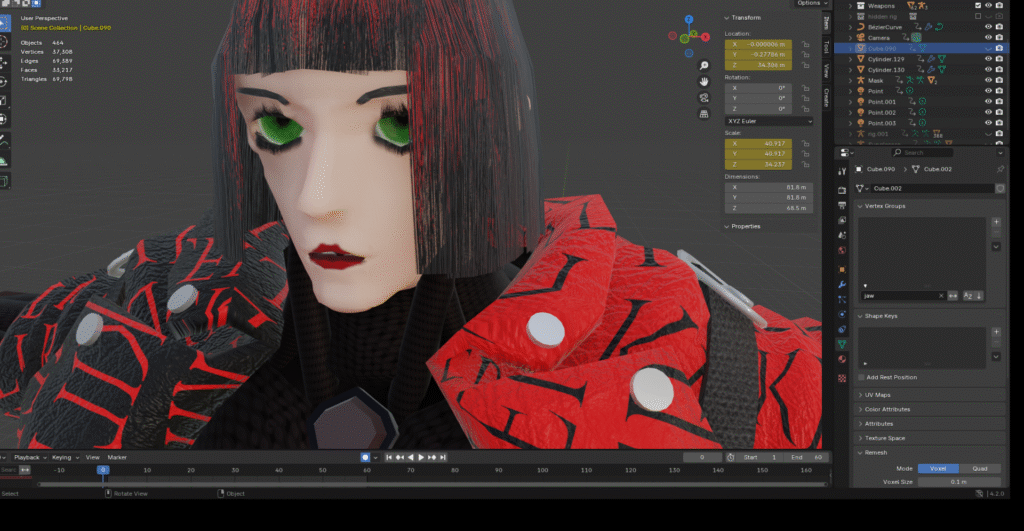Toggle the Weapons collection exclude checkbox
The image size is (1024, 531).
(x=978, y=5)
